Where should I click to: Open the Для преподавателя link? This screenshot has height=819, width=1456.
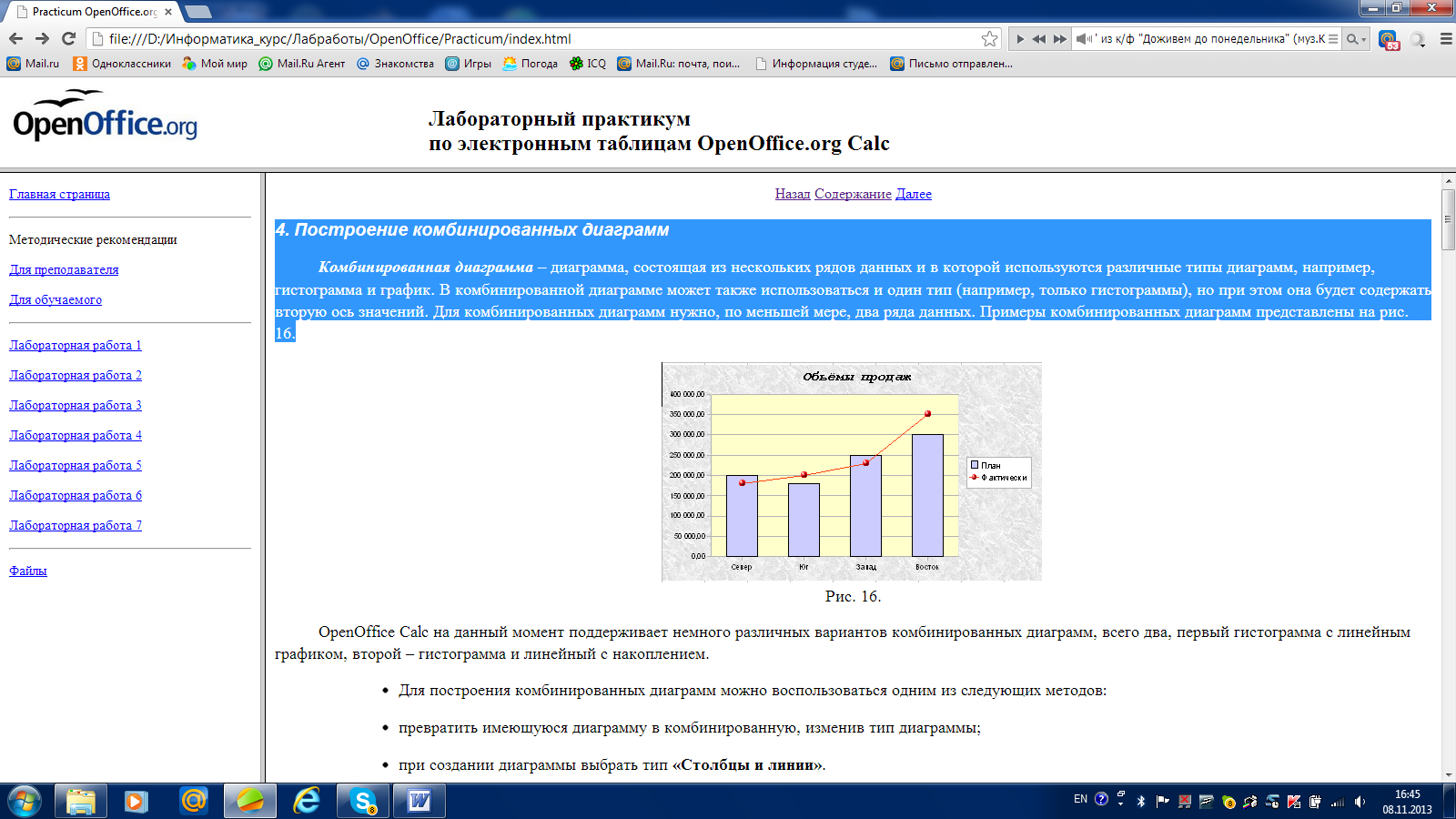(x=64, y=269)
